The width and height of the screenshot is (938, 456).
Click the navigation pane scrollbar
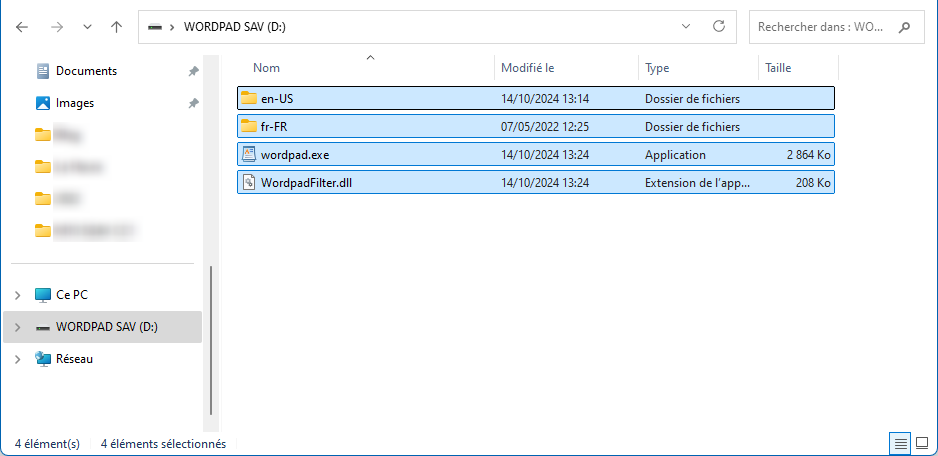(211, 341)
